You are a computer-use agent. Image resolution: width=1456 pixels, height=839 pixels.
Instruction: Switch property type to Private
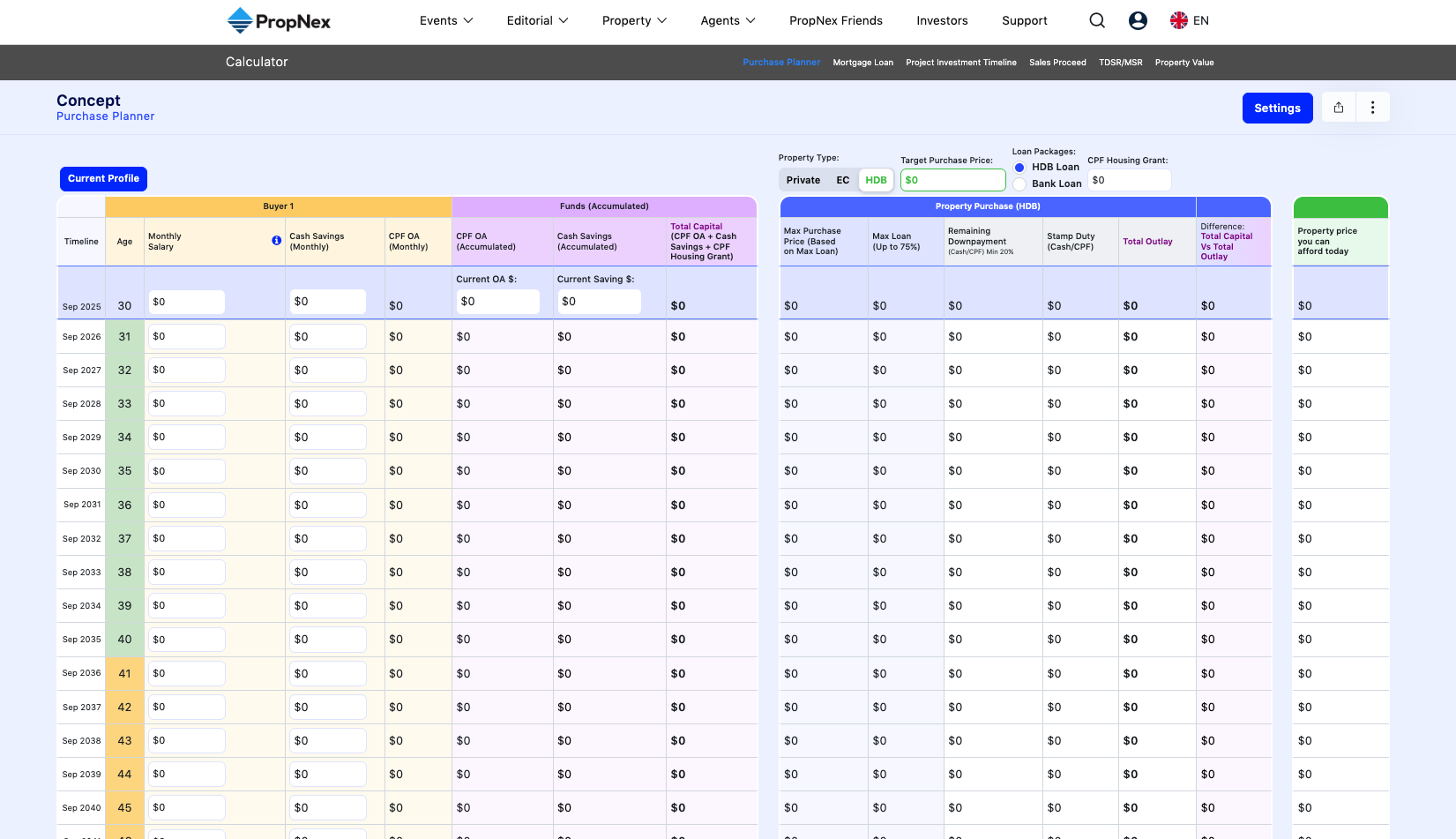(x=803, y=180)
